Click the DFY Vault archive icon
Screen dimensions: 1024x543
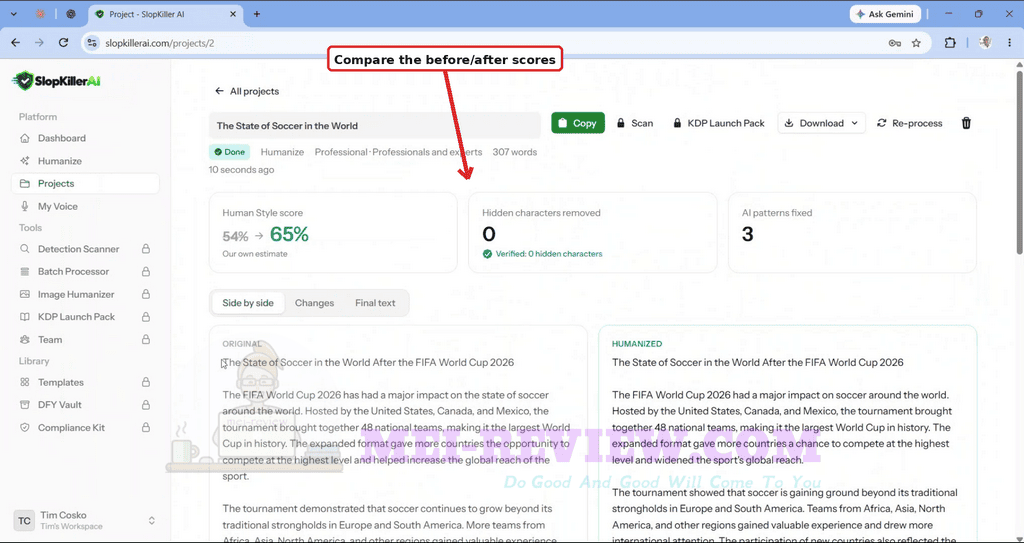pyautogui.click(x=25, y=404)
